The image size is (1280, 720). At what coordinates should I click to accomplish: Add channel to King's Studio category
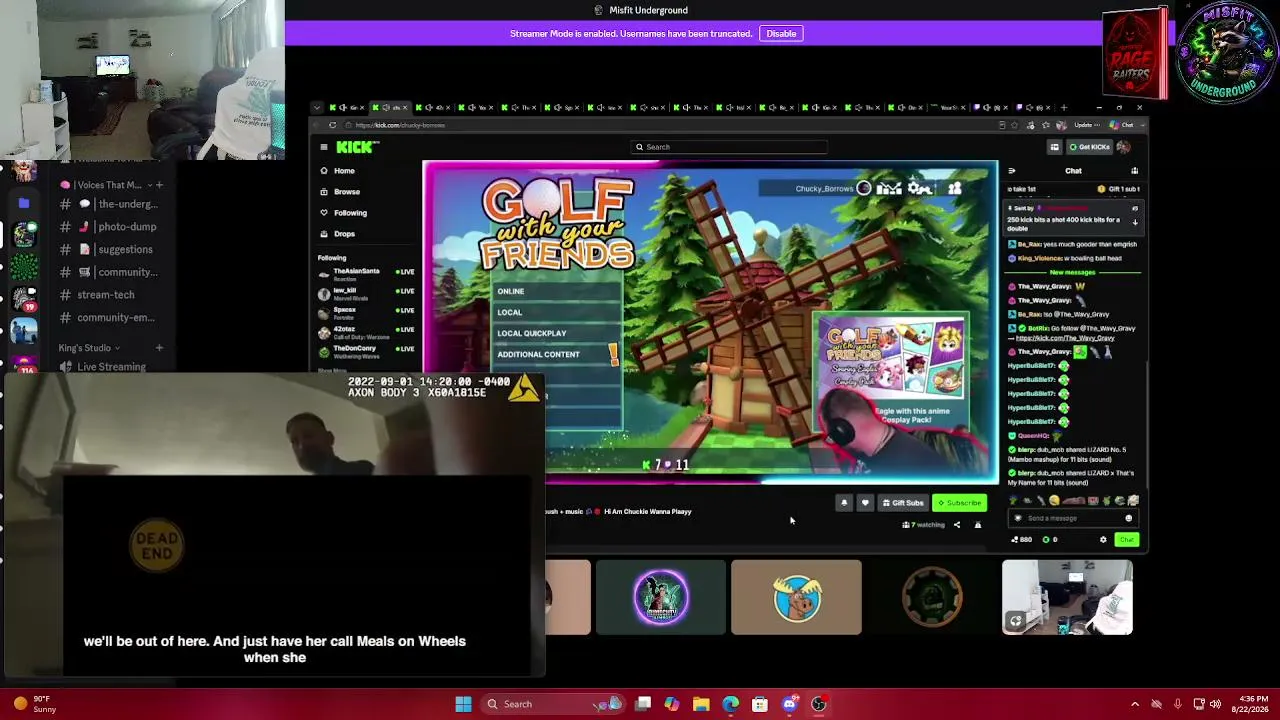coord(159,348)
